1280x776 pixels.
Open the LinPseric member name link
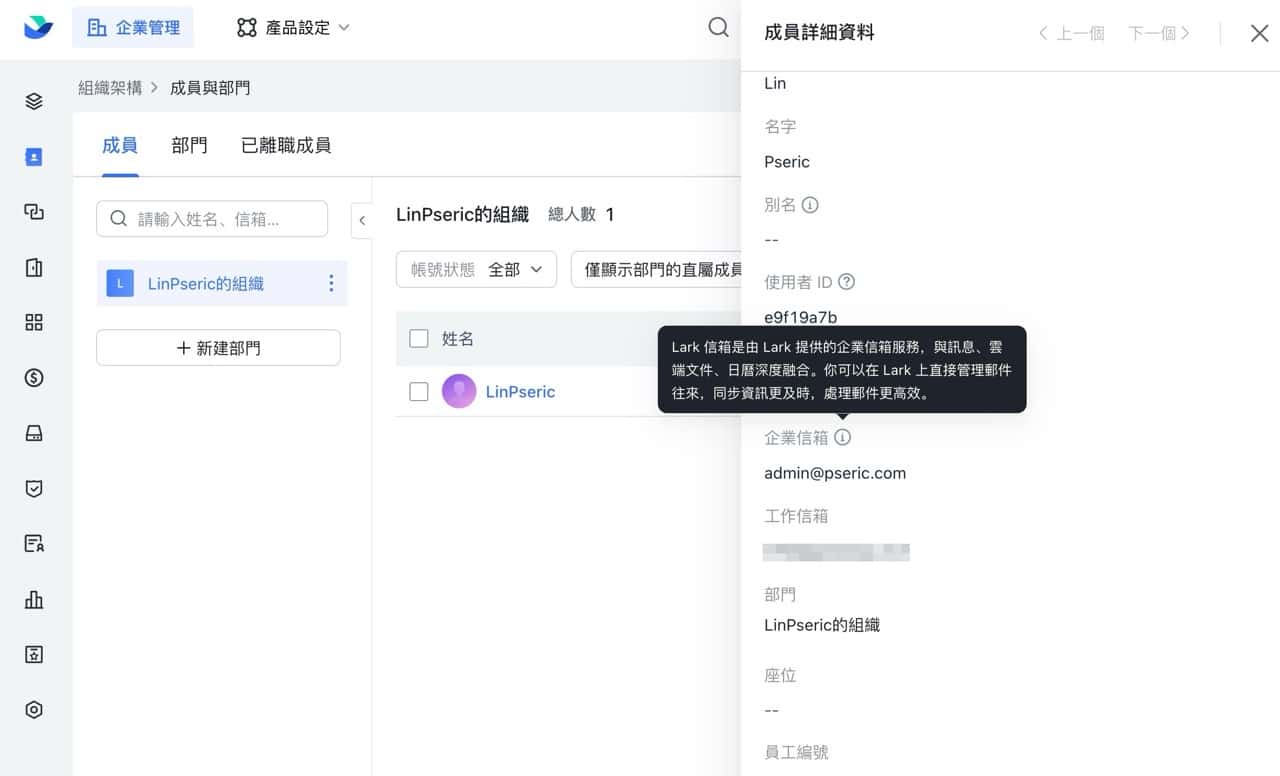pyautogui.click(x=520, y=392)
